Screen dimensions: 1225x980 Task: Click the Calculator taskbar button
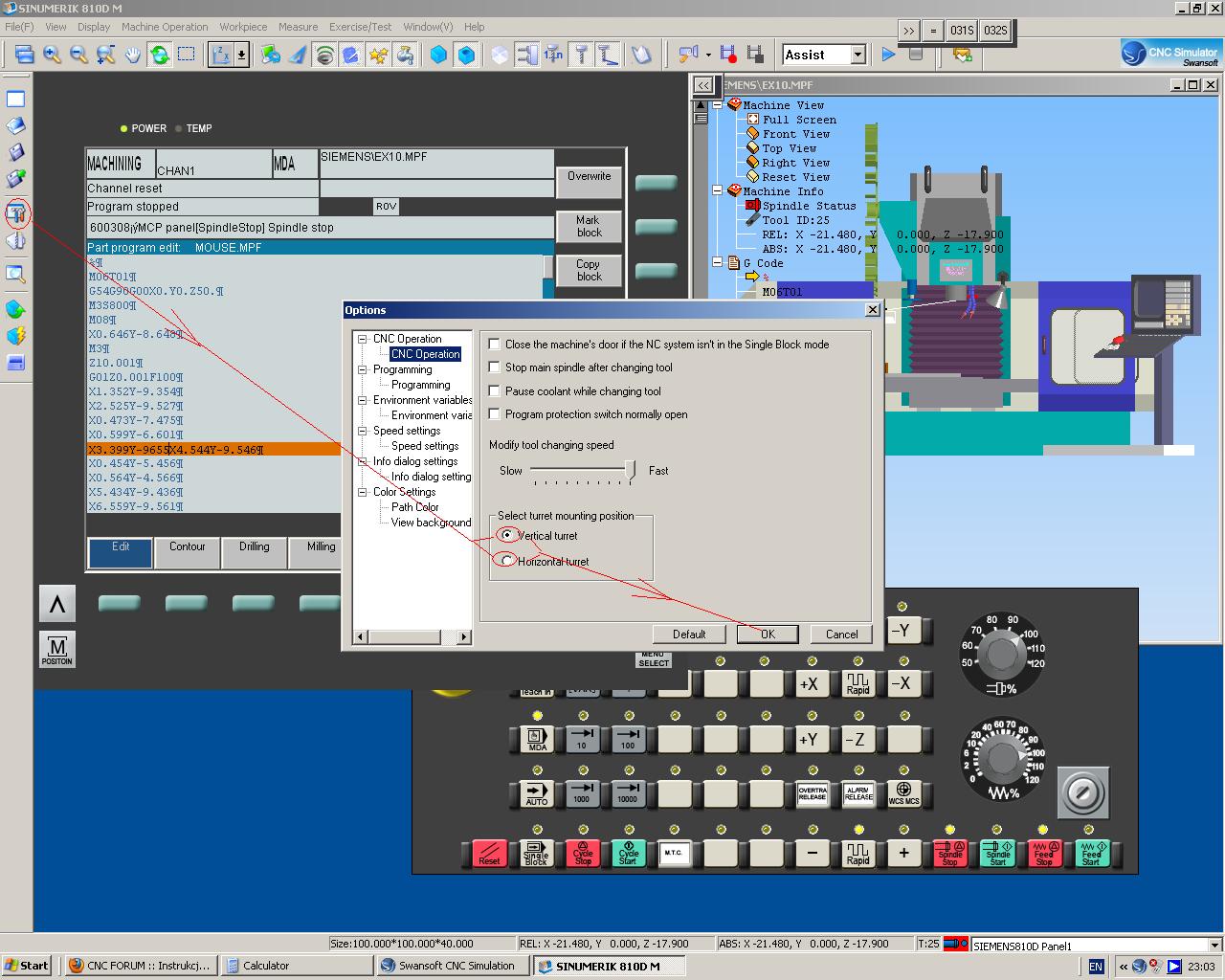(x=297, y=966)
